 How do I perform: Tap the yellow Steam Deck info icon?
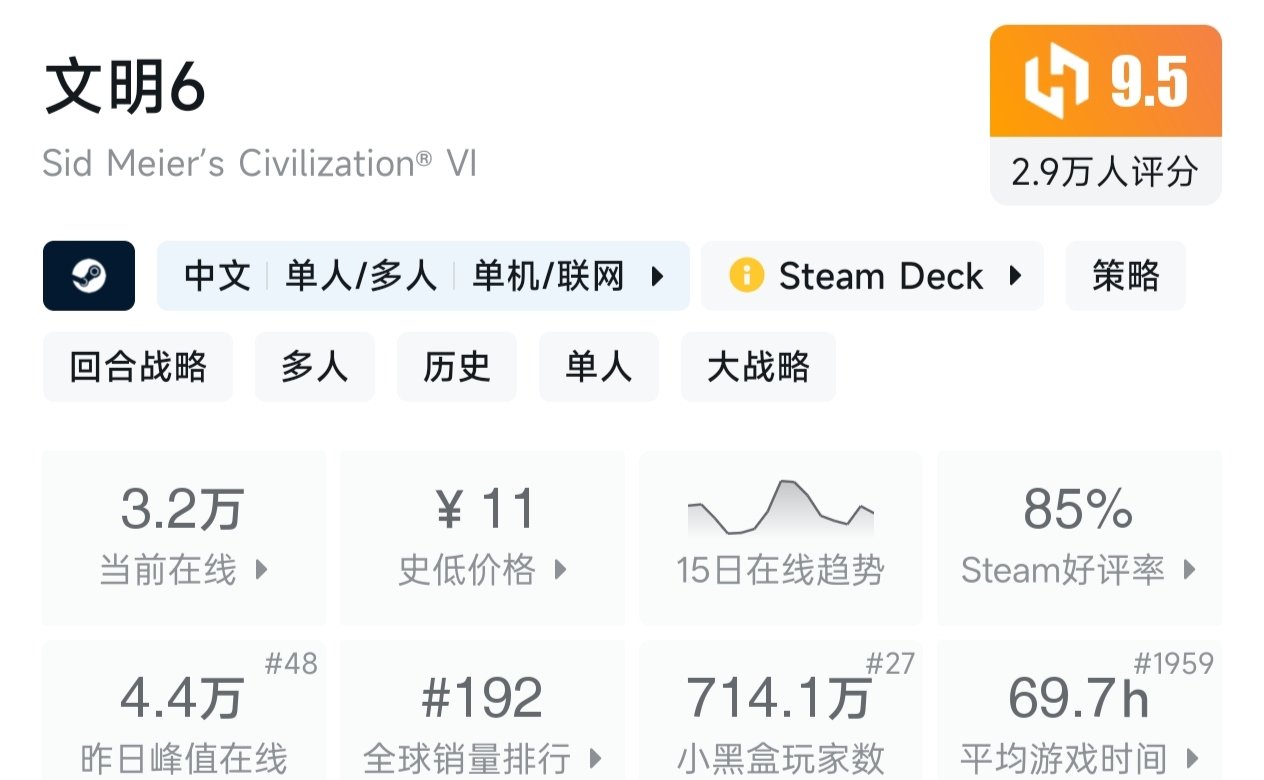[746, 276]
